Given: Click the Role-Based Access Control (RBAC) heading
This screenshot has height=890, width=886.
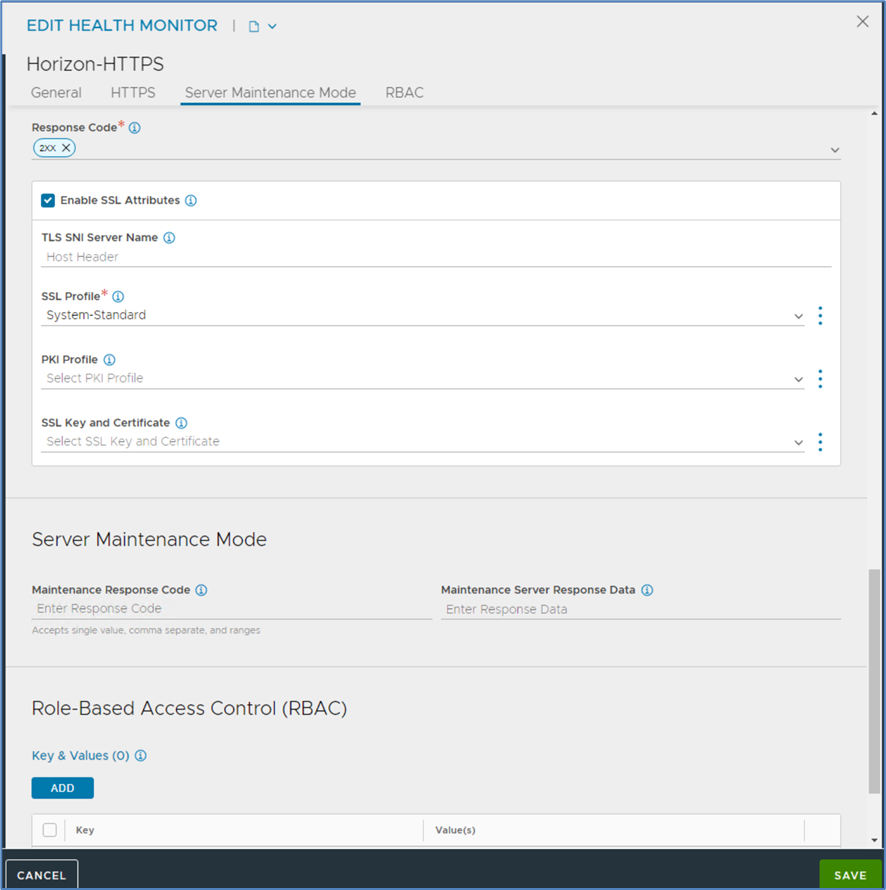Looking at the screenshot, I should 190,708.
